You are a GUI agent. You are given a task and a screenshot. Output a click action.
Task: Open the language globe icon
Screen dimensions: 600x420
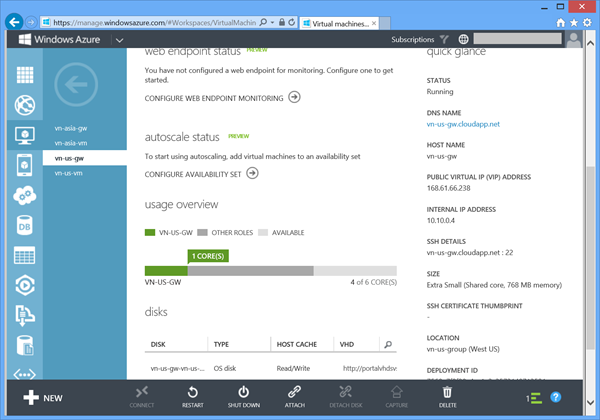point(463,39)
